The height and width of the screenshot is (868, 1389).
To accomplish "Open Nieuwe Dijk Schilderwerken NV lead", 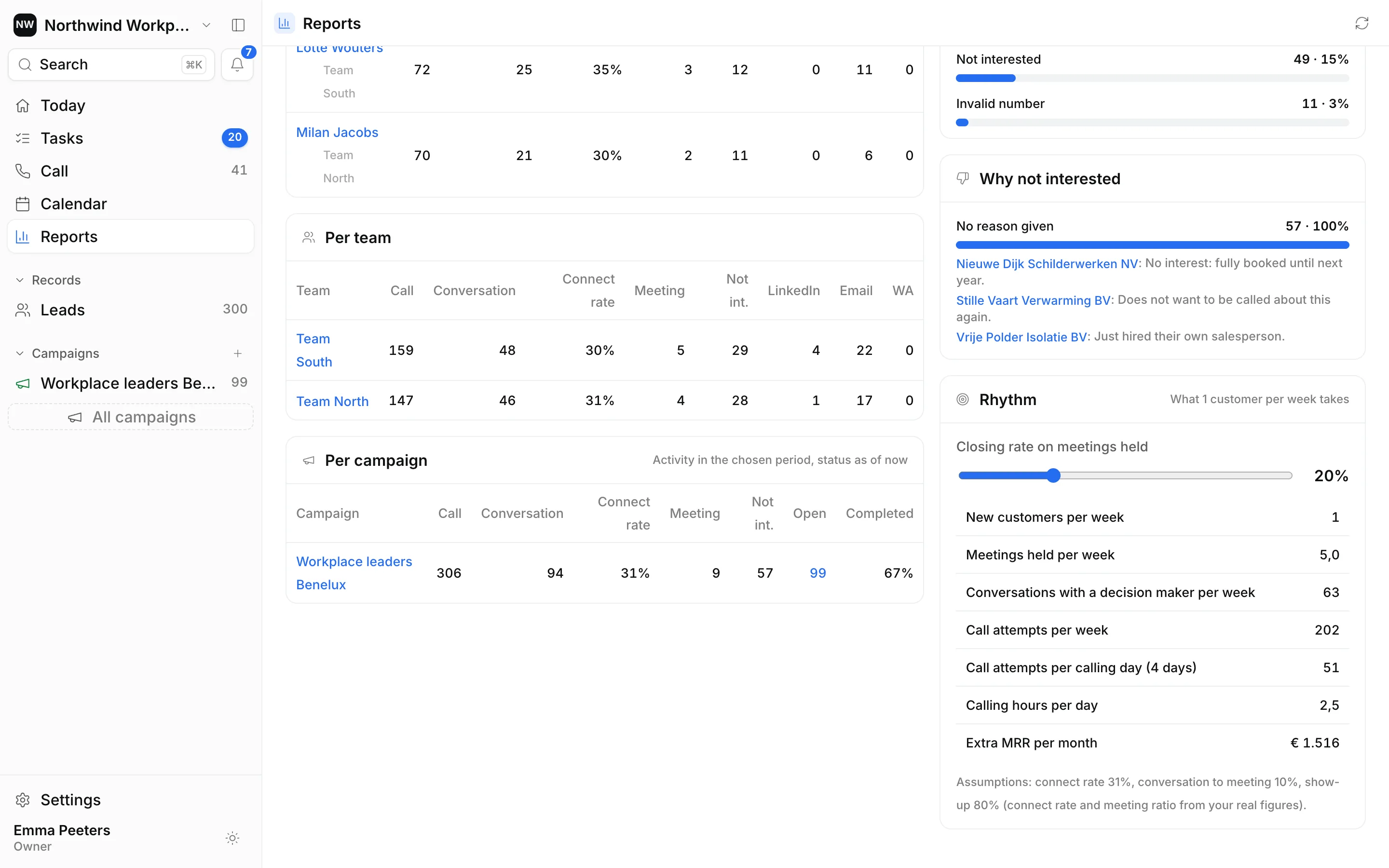I will (1047, 263).
